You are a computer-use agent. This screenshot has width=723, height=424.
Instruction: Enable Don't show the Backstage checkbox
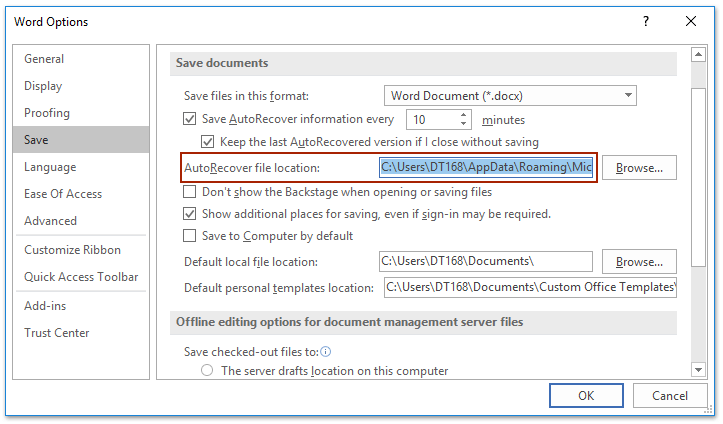click(190, 191)
